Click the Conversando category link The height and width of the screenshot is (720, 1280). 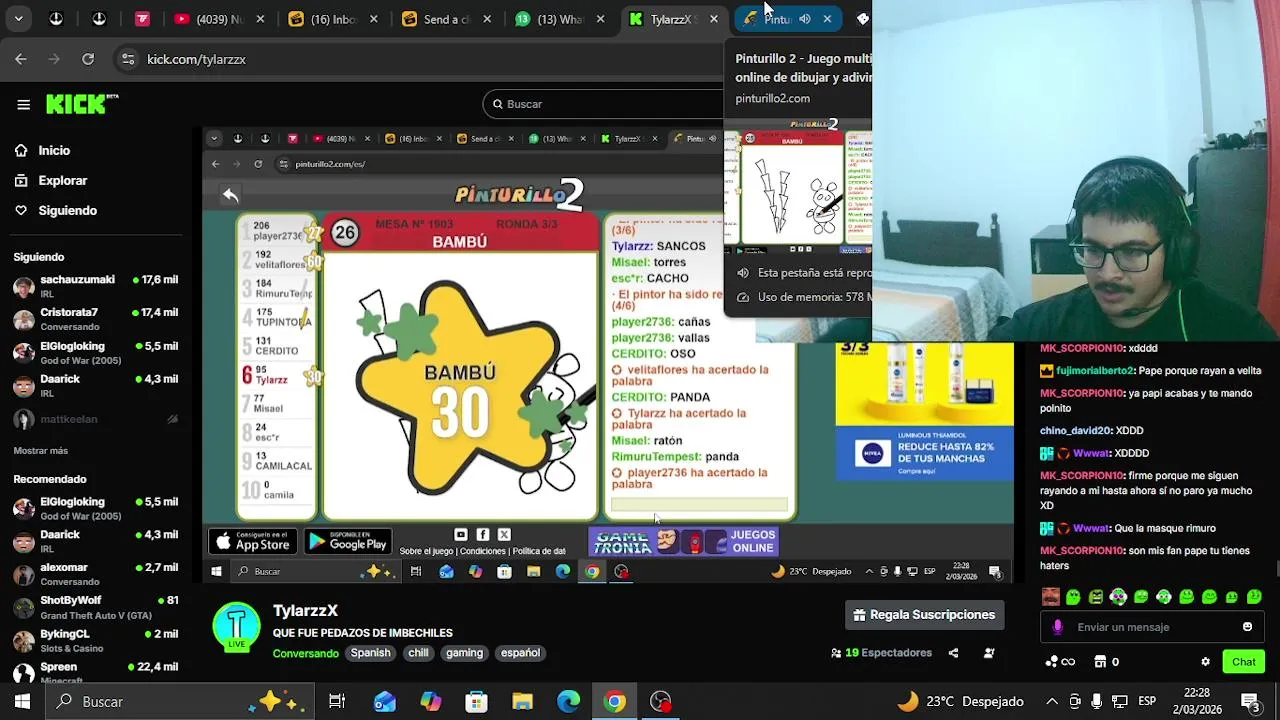(x=306, y=653)
